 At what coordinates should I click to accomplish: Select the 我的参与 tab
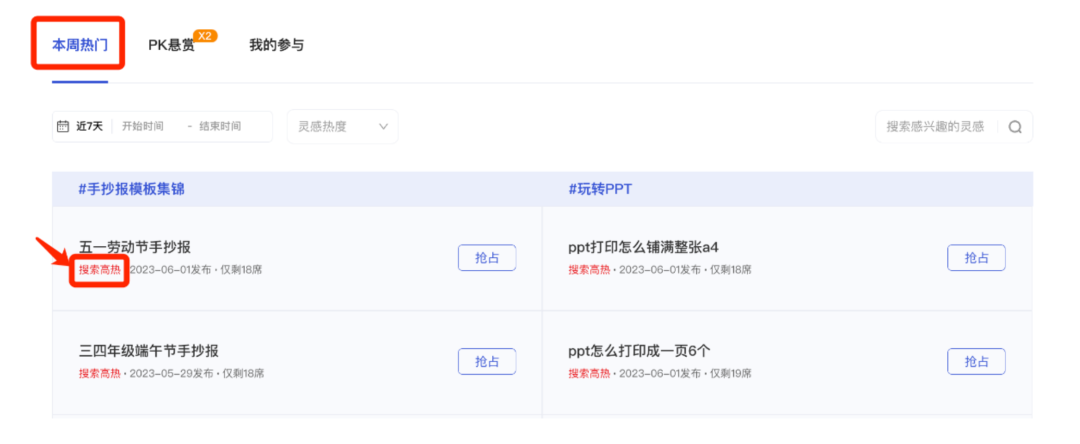276,45
